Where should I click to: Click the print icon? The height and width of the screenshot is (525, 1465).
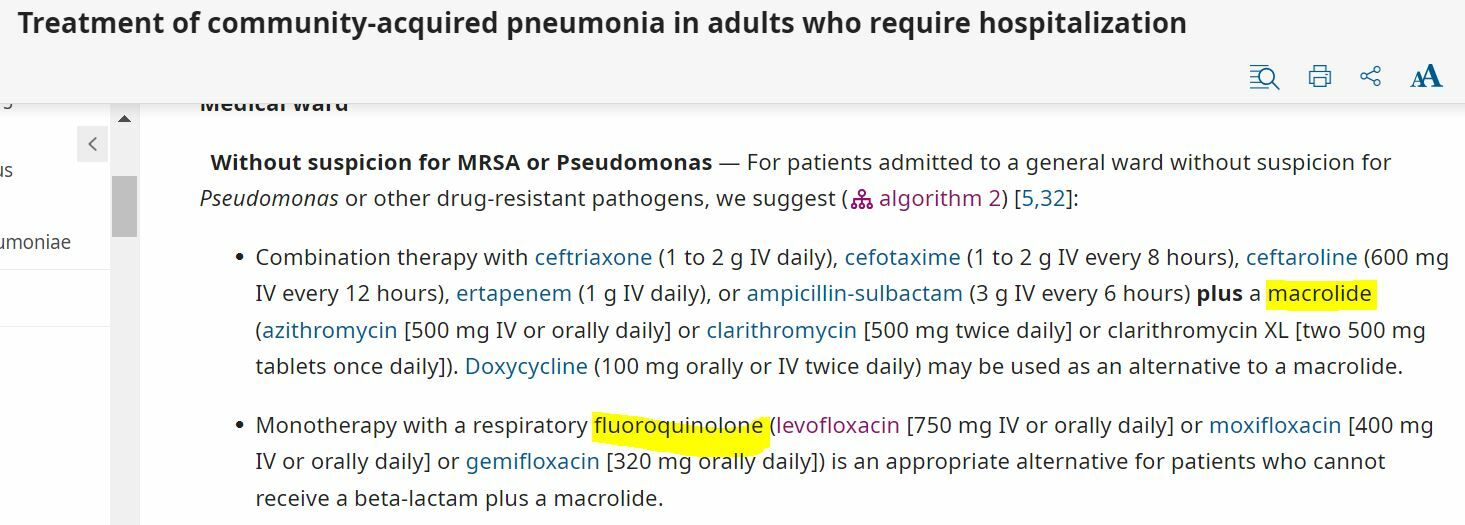1320,77
